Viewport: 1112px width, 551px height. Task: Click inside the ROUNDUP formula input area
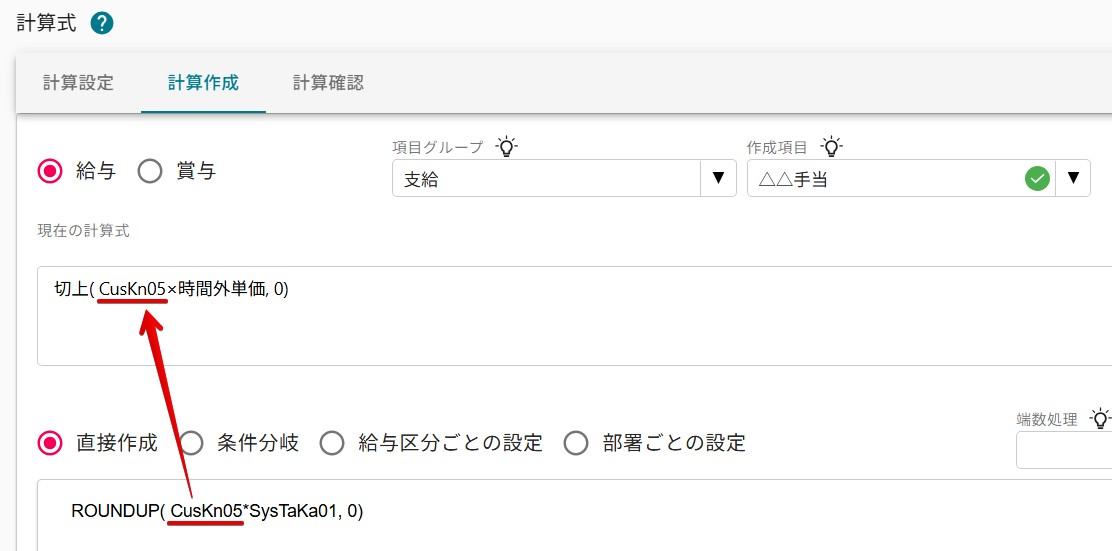point(574,515)
